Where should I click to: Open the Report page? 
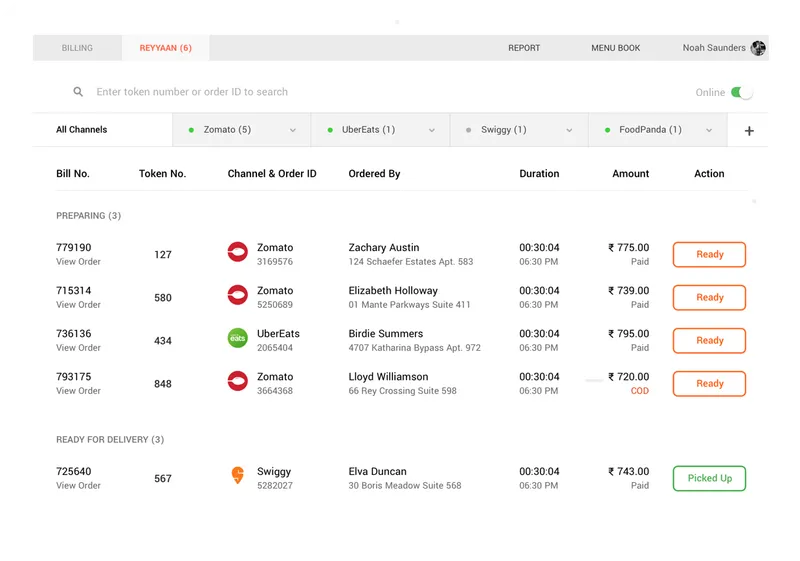pos(524,48)
